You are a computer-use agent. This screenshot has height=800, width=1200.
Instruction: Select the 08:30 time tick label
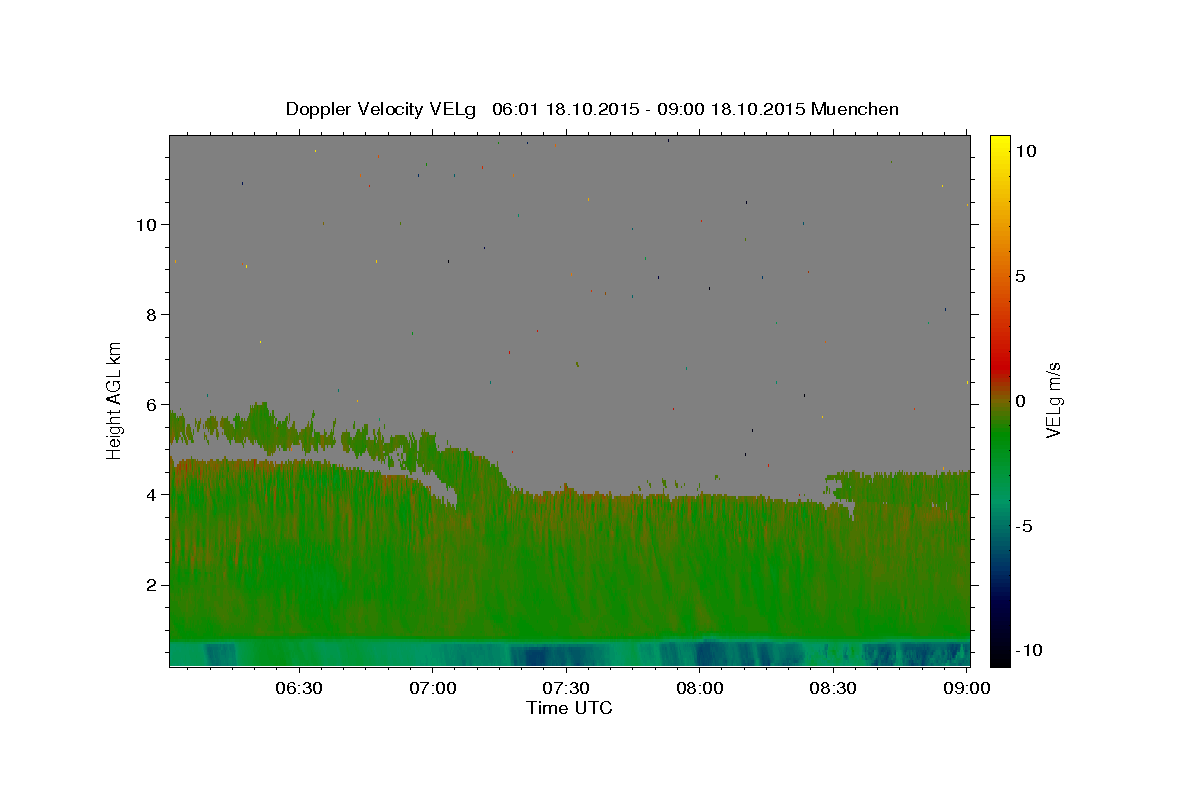pos(833,688)
